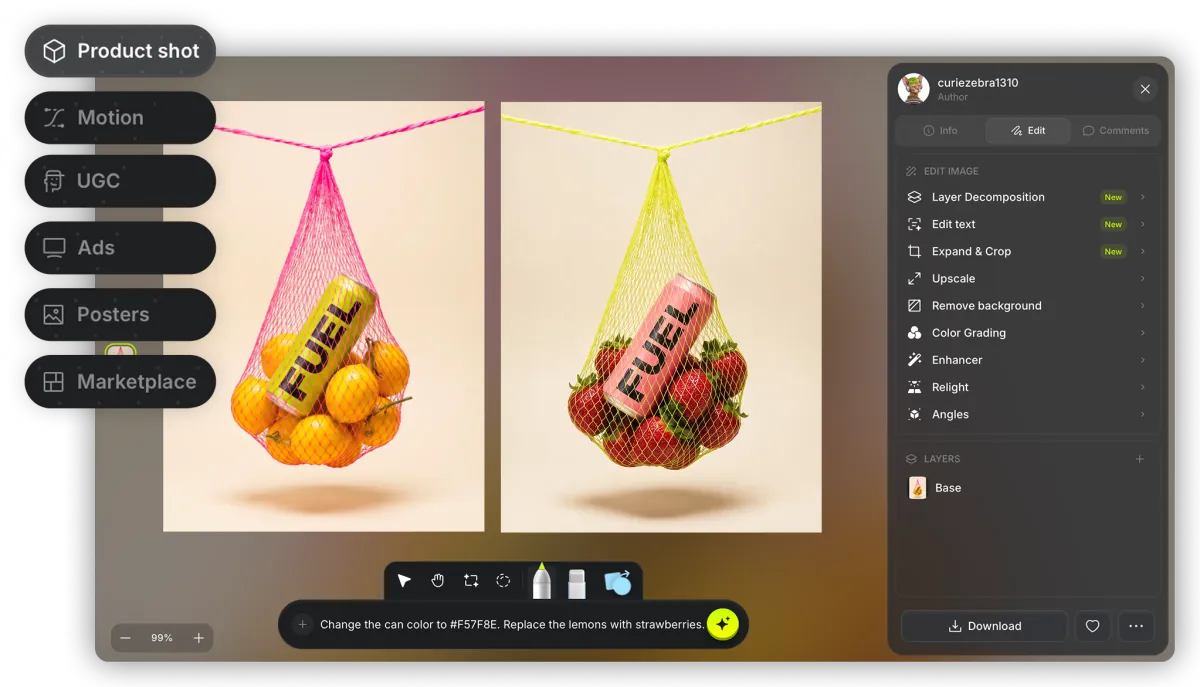Image resolution: width=1200 pixels, height=687 pixels.
Task: Choose the crop frame tool in toolbar
Action: click(x=470, y=581)
